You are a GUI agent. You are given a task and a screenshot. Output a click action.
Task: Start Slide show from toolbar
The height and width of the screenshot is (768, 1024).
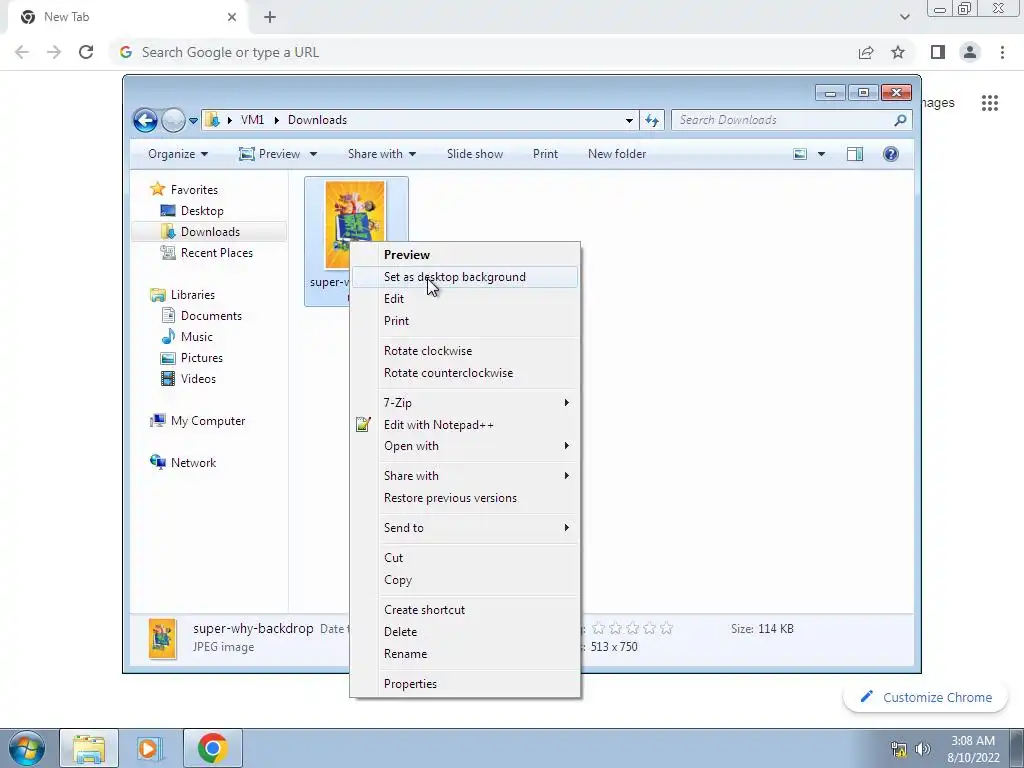[x=475, y=154]
